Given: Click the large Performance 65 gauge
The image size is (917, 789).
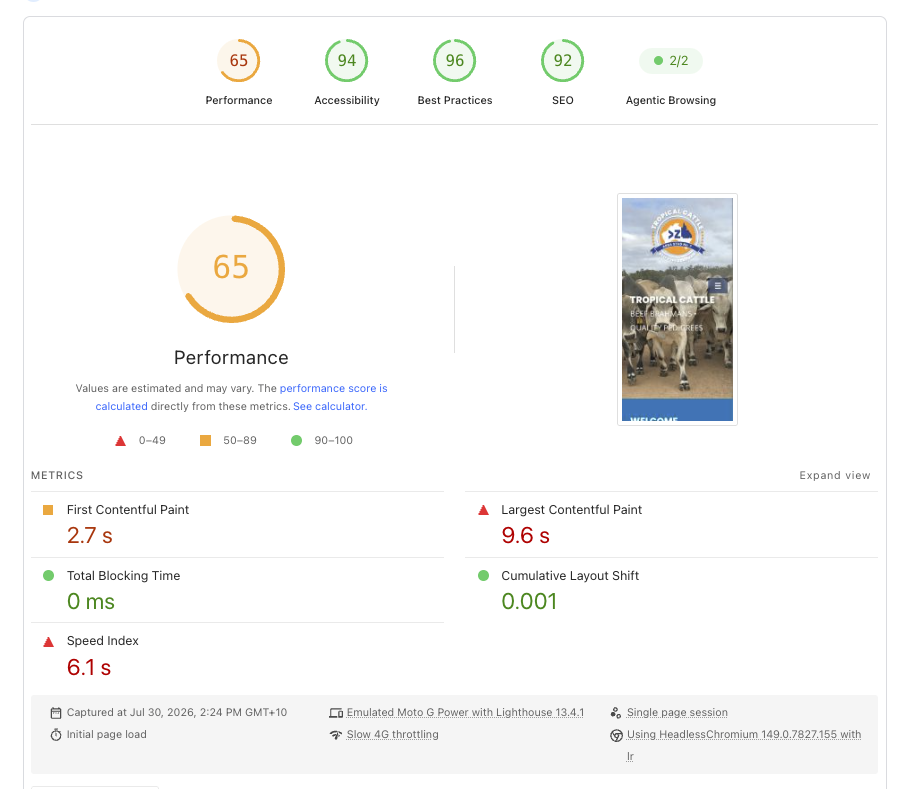Looking at the screenshot, I should point(231,269).
